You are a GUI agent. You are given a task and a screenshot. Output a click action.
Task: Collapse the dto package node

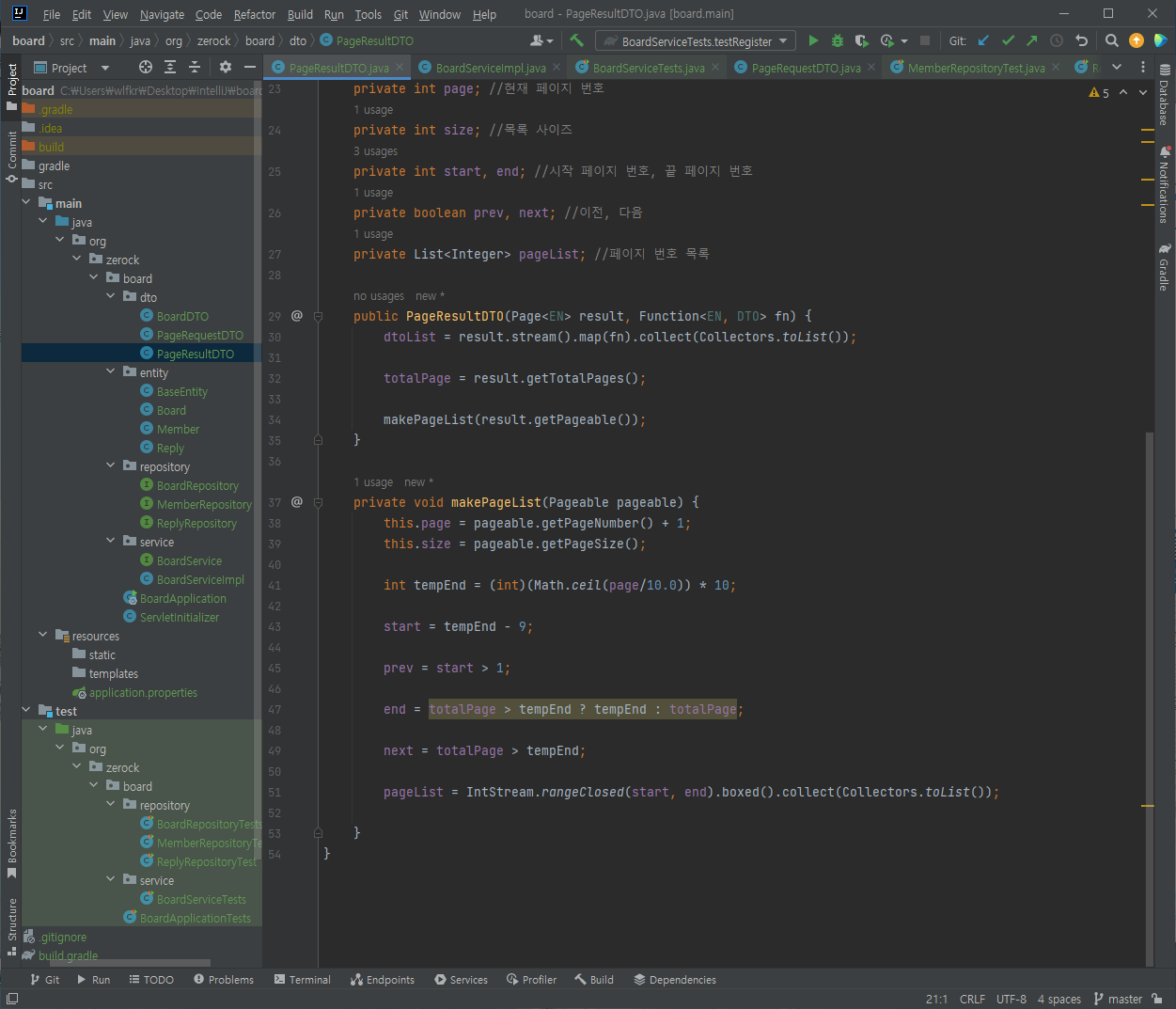[x=111, y=297]
